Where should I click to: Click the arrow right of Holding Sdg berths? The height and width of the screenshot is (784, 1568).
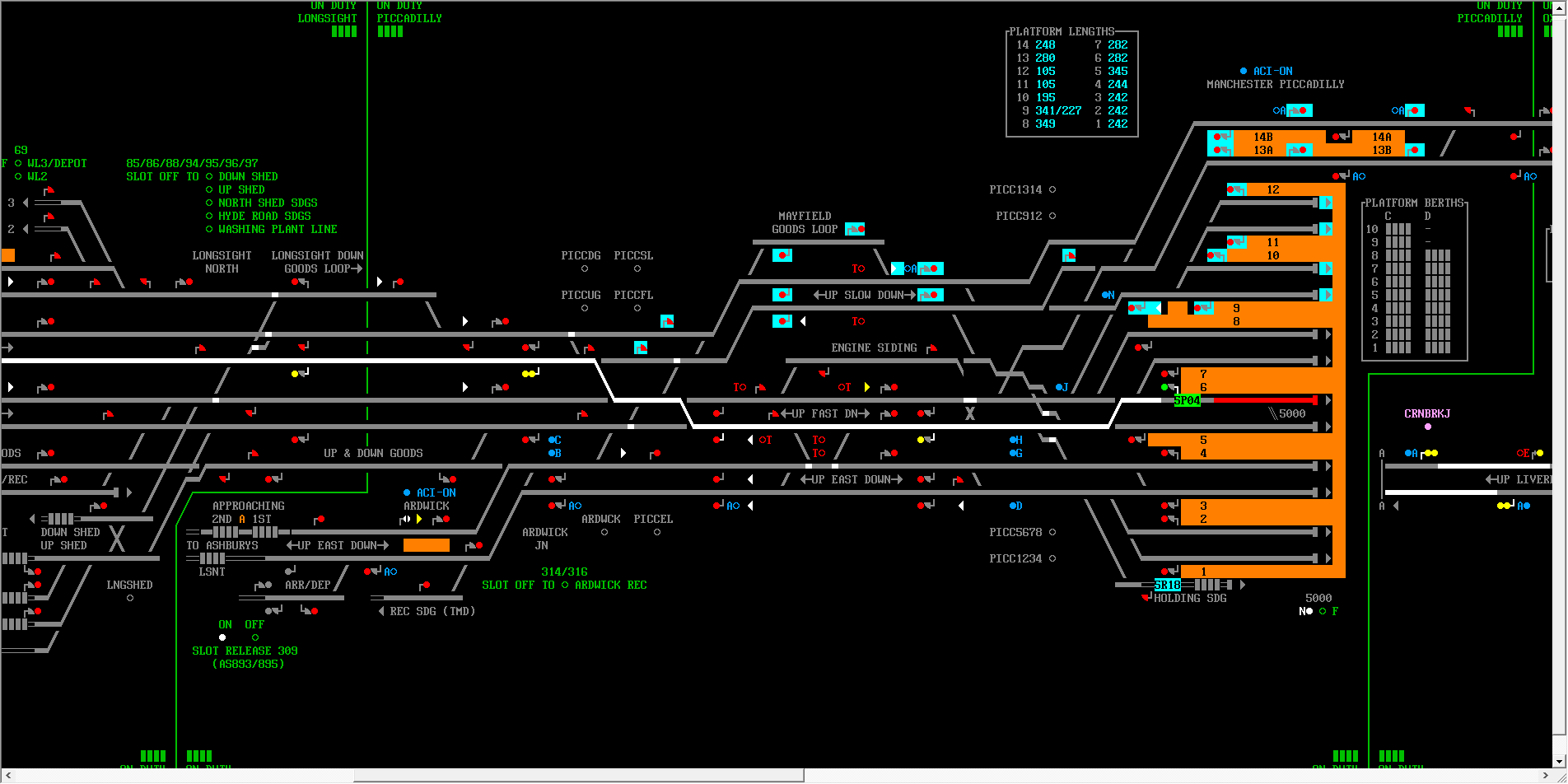(x=1243, y=585)
